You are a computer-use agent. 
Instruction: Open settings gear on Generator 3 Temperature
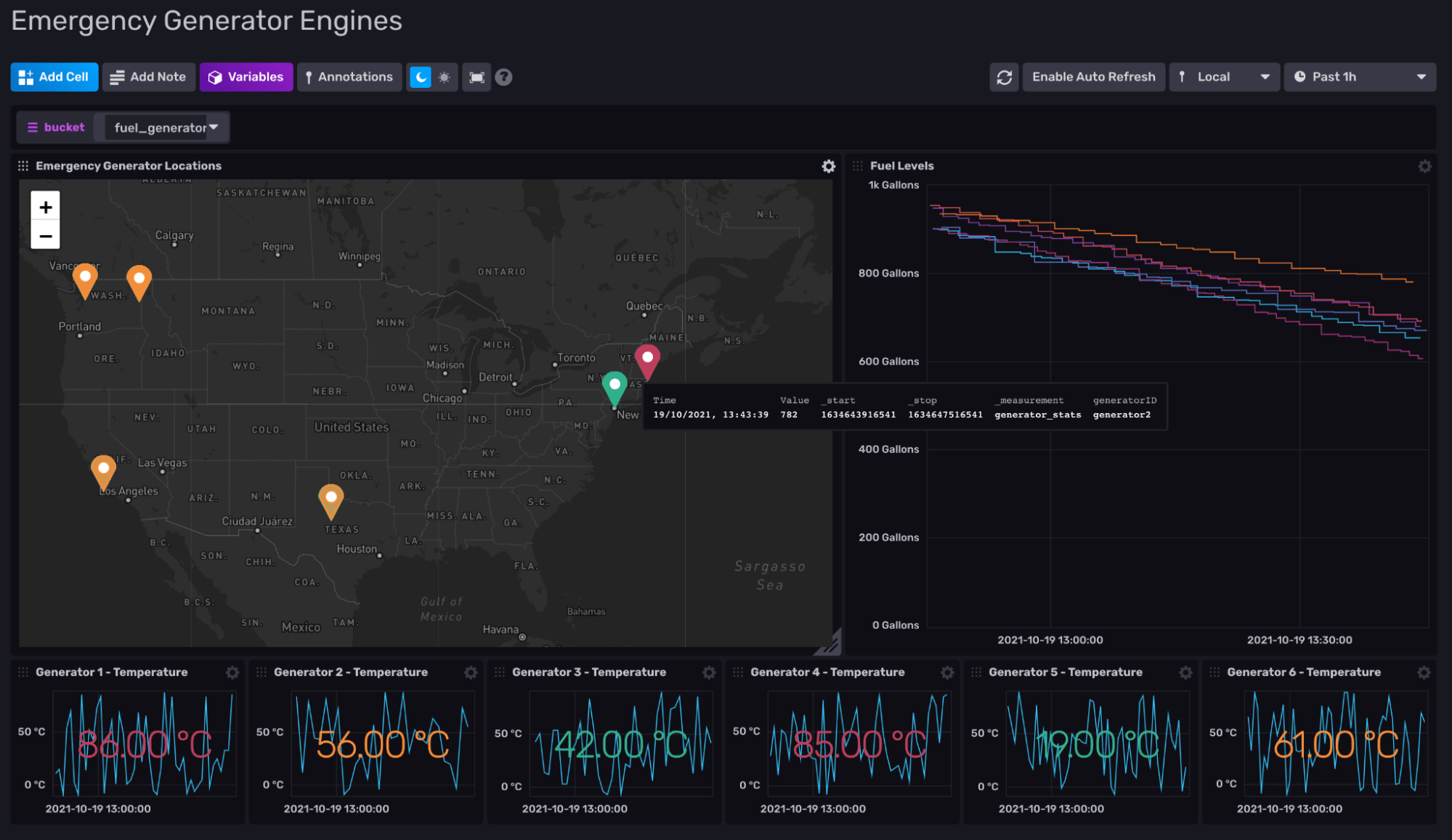707,672
